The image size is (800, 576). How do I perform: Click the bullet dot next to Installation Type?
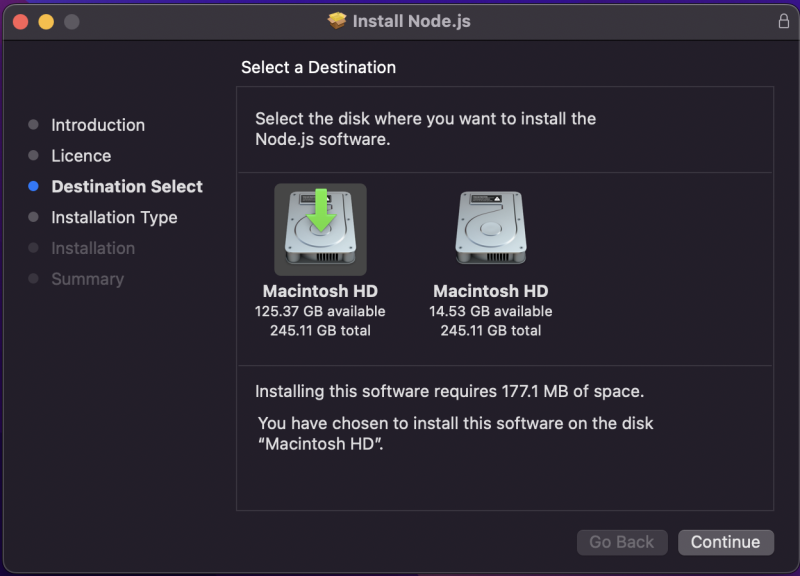(x=33, y=218)
